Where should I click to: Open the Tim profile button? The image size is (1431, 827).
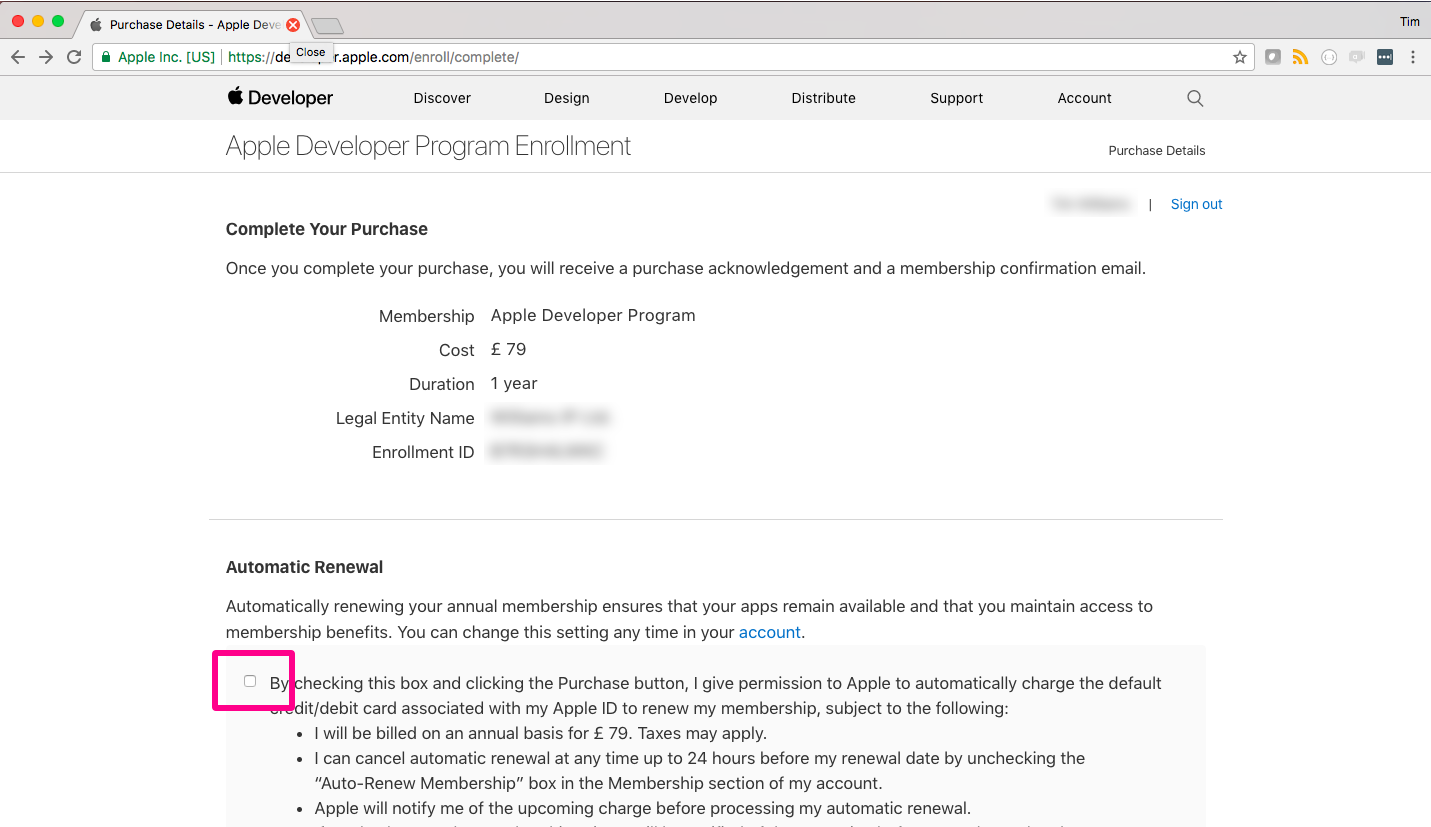pyautogui.click(x=1410, y=22)
